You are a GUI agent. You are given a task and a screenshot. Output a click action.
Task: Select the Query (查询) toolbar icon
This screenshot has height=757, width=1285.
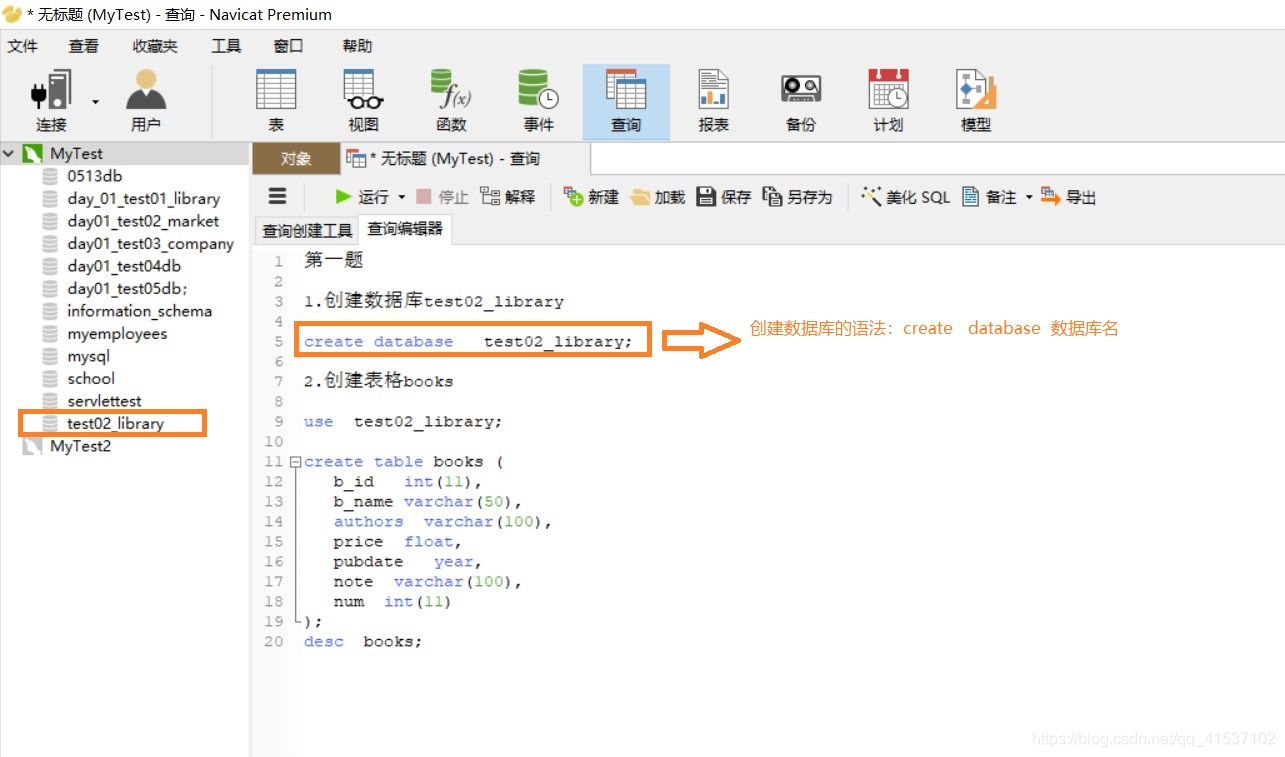pyautogui.click(x=626, y=101)
